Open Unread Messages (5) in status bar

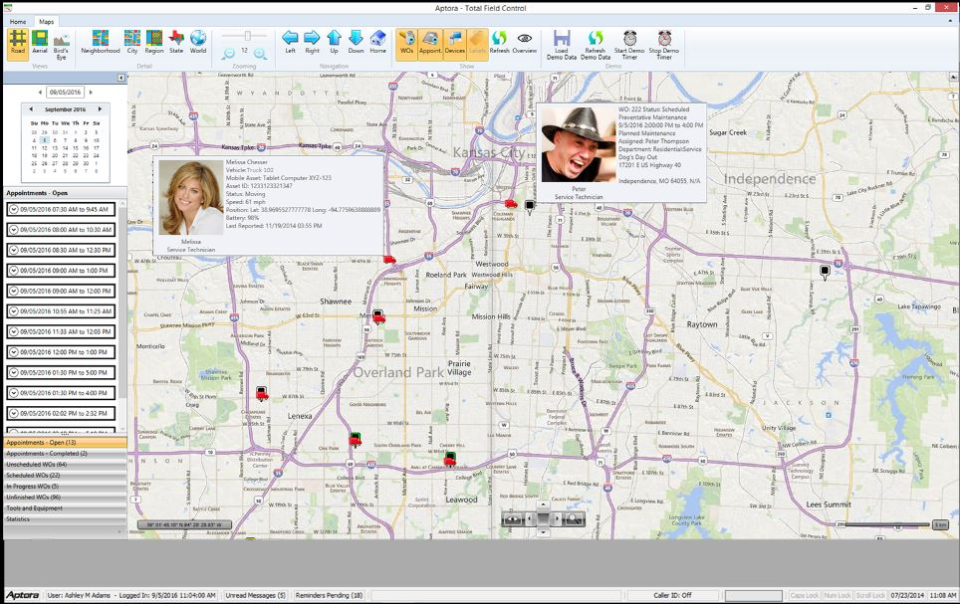pyautogui.click(x=255, y=595)
